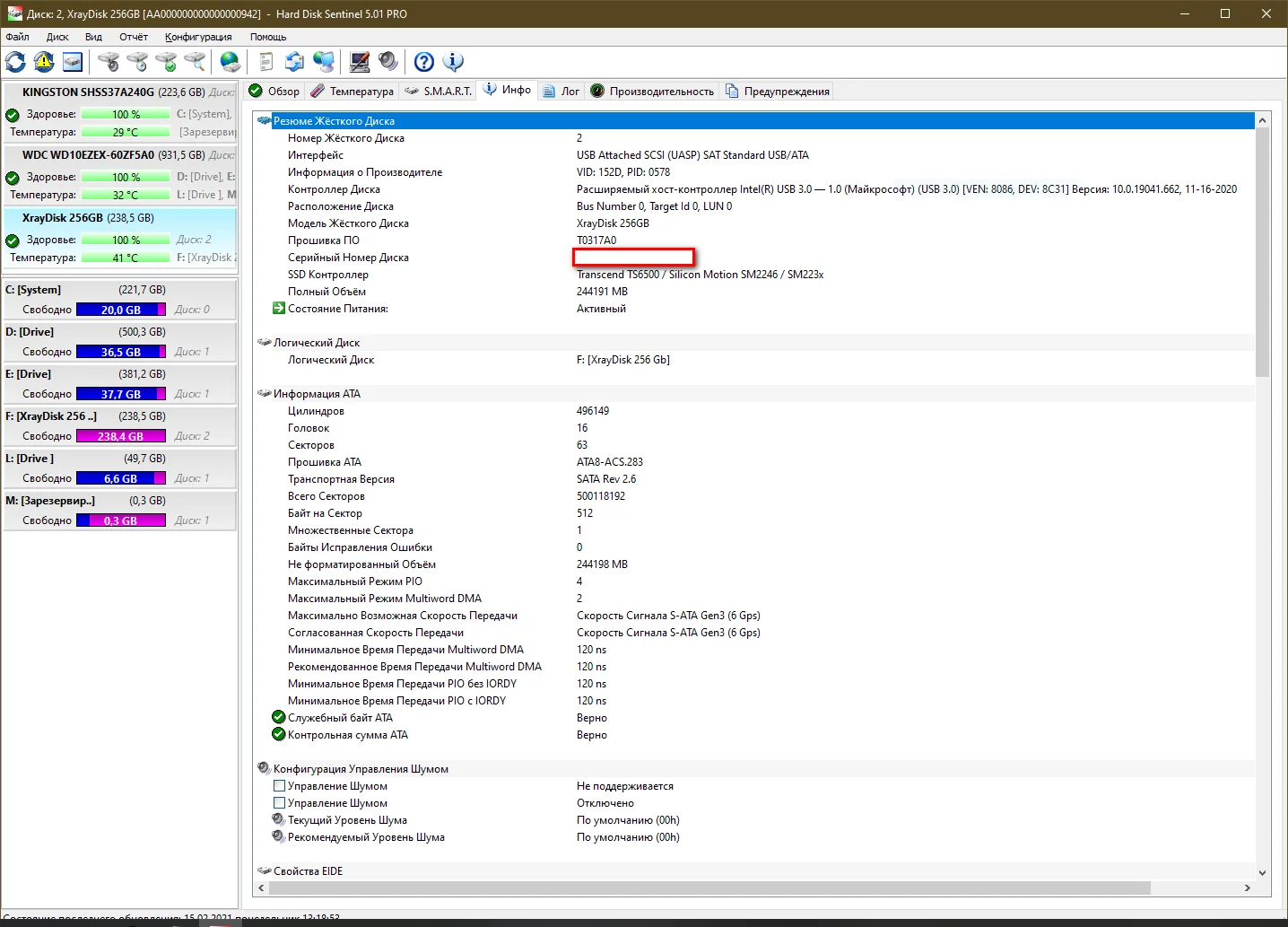Select the WDC WD10EZEX-60ZF5A0 disk
Image resolution: width=1288 pixels, height=927 pixels.
120,176
